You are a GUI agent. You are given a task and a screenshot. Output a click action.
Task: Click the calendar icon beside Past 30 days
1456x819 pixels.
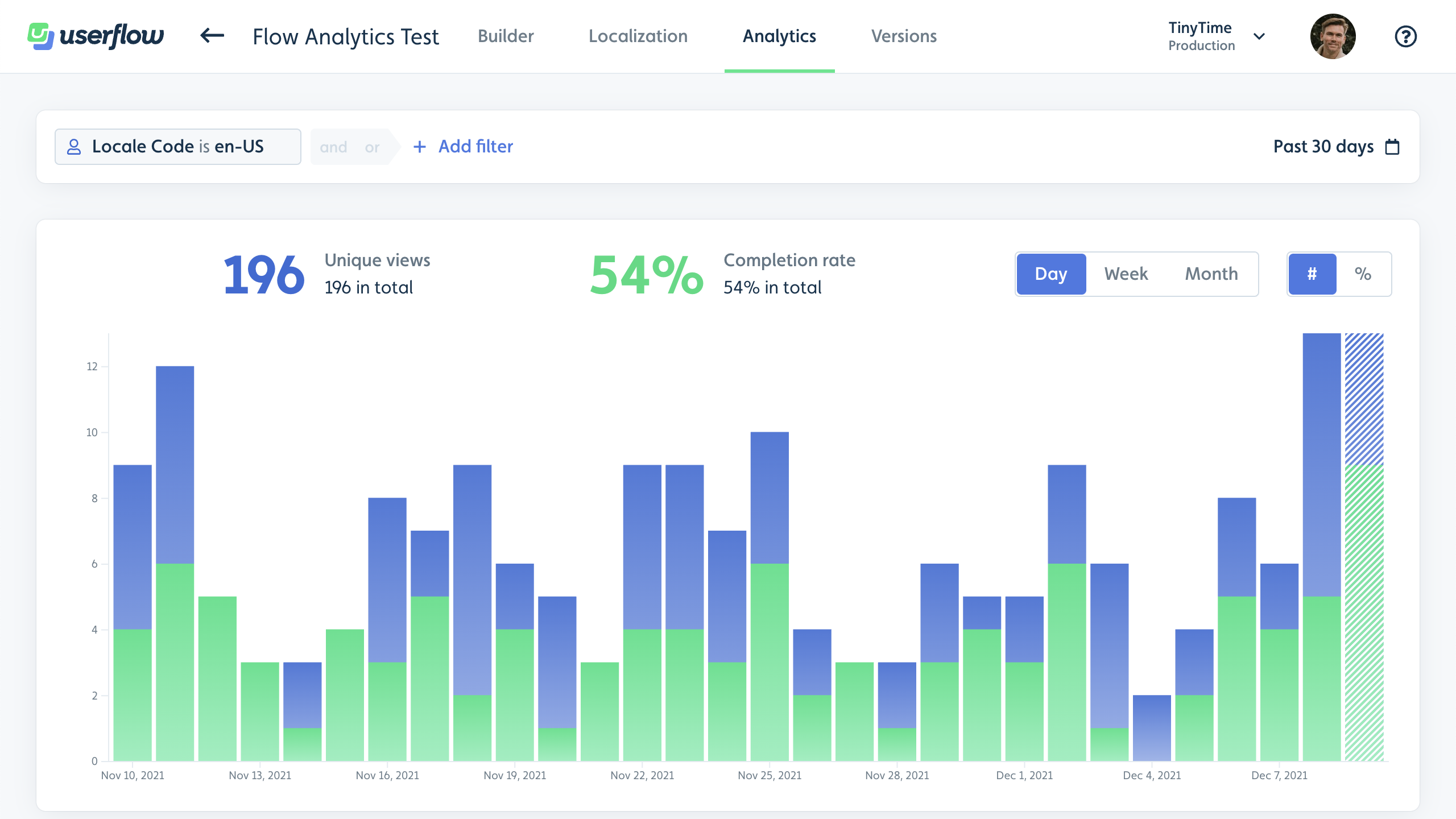[x=1392, y=147]
